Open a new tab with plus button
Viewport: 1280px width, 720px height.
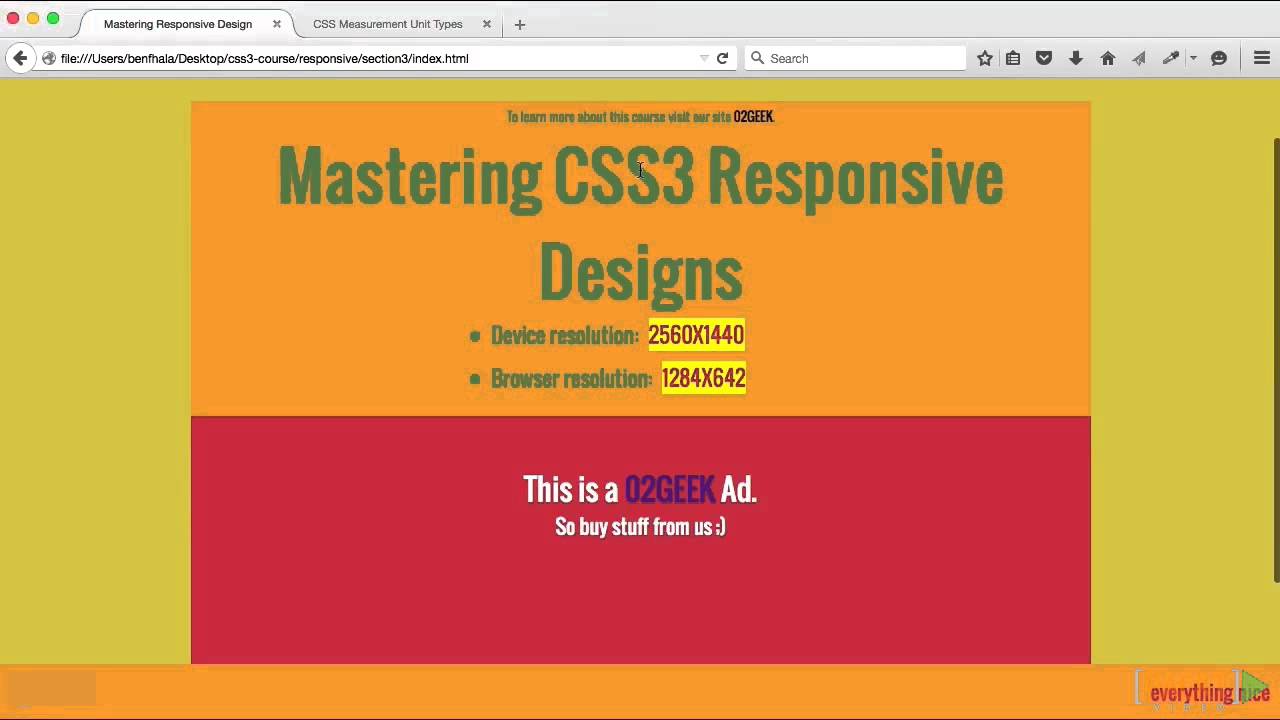519,24
